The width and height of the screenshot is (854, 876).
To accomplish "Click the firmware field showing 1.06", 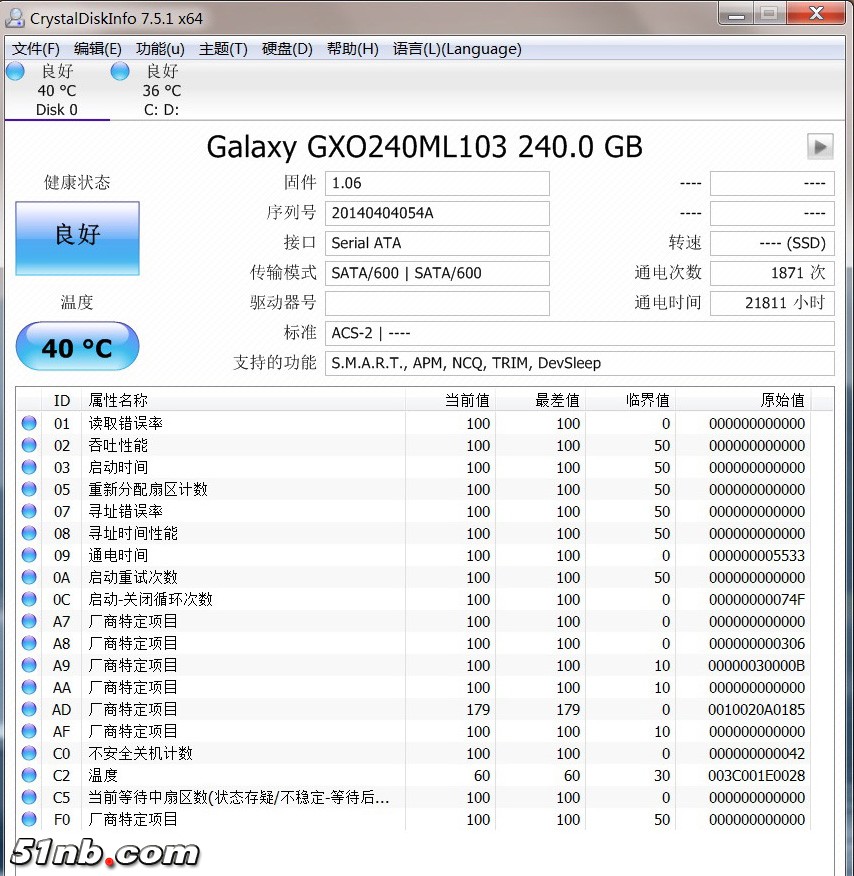I will tap(437, 183).
